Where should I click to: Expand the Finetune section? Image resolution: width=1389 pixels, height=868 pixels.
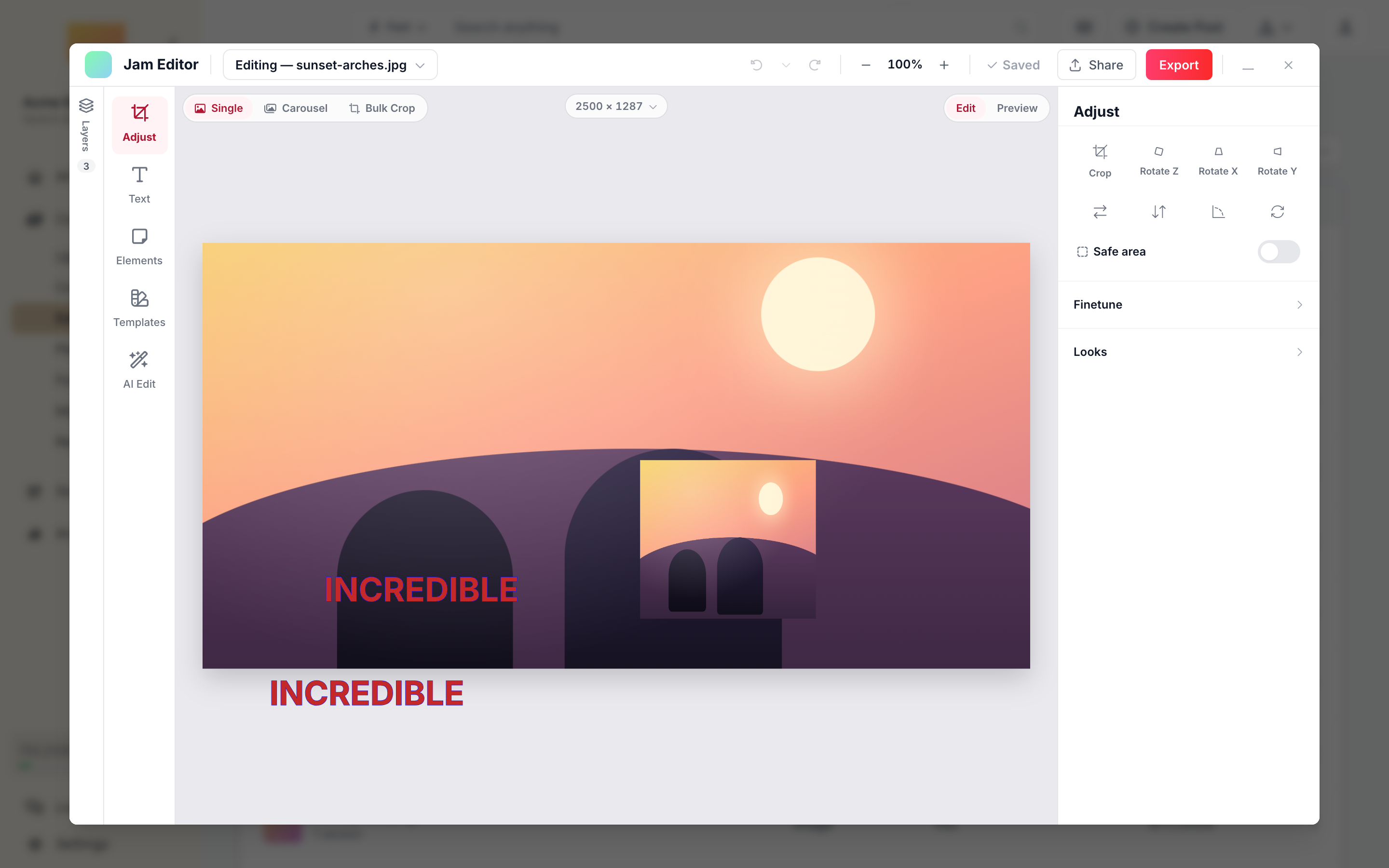tap(1188, 304)
